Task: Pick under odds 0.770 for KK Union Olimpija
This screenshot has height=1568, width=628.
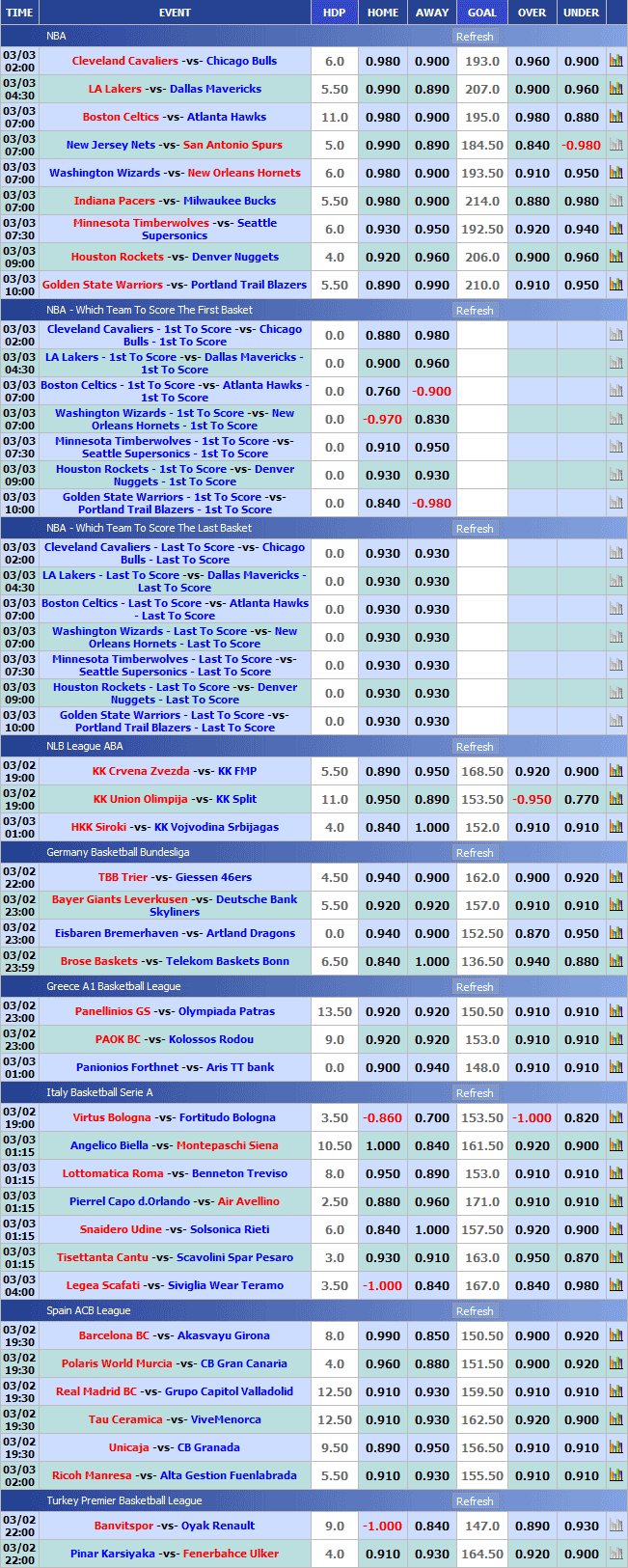Action: click(x=581, y=799)
